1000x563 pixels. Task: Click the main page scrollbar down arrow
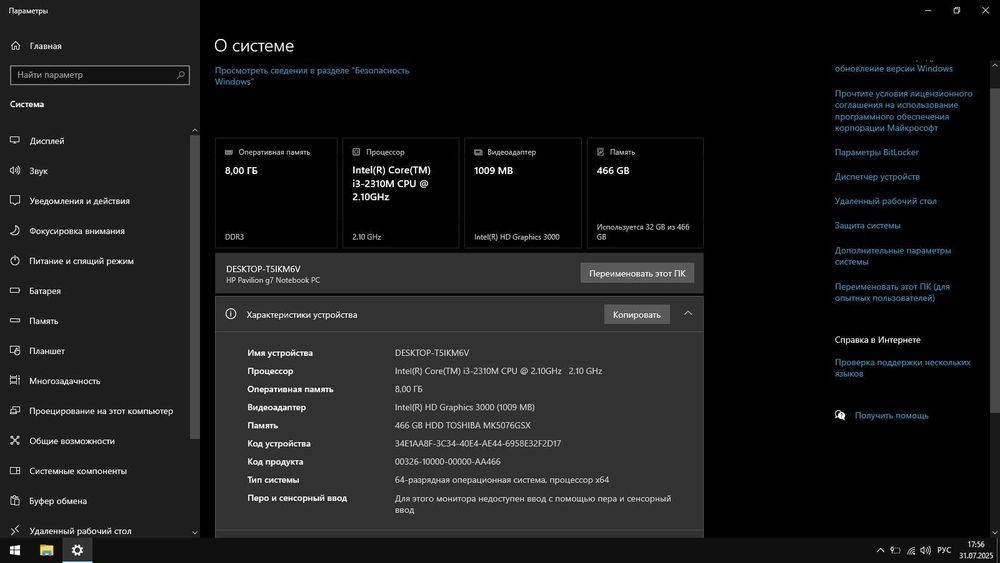click(995, 532)
